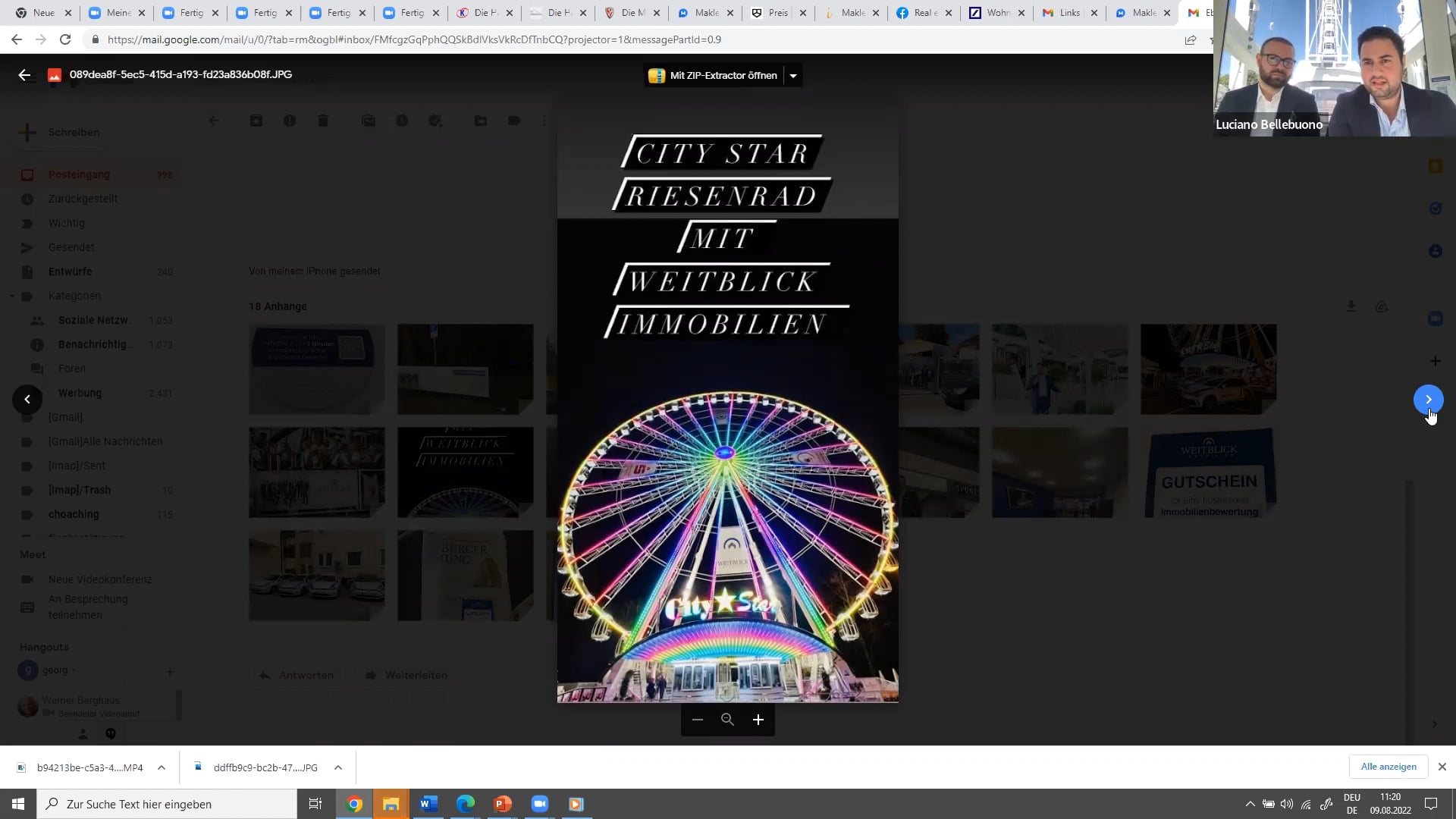Reload the page in Chrome
The height and width of the screenshot is (819, 1456).
pos(65,39)
